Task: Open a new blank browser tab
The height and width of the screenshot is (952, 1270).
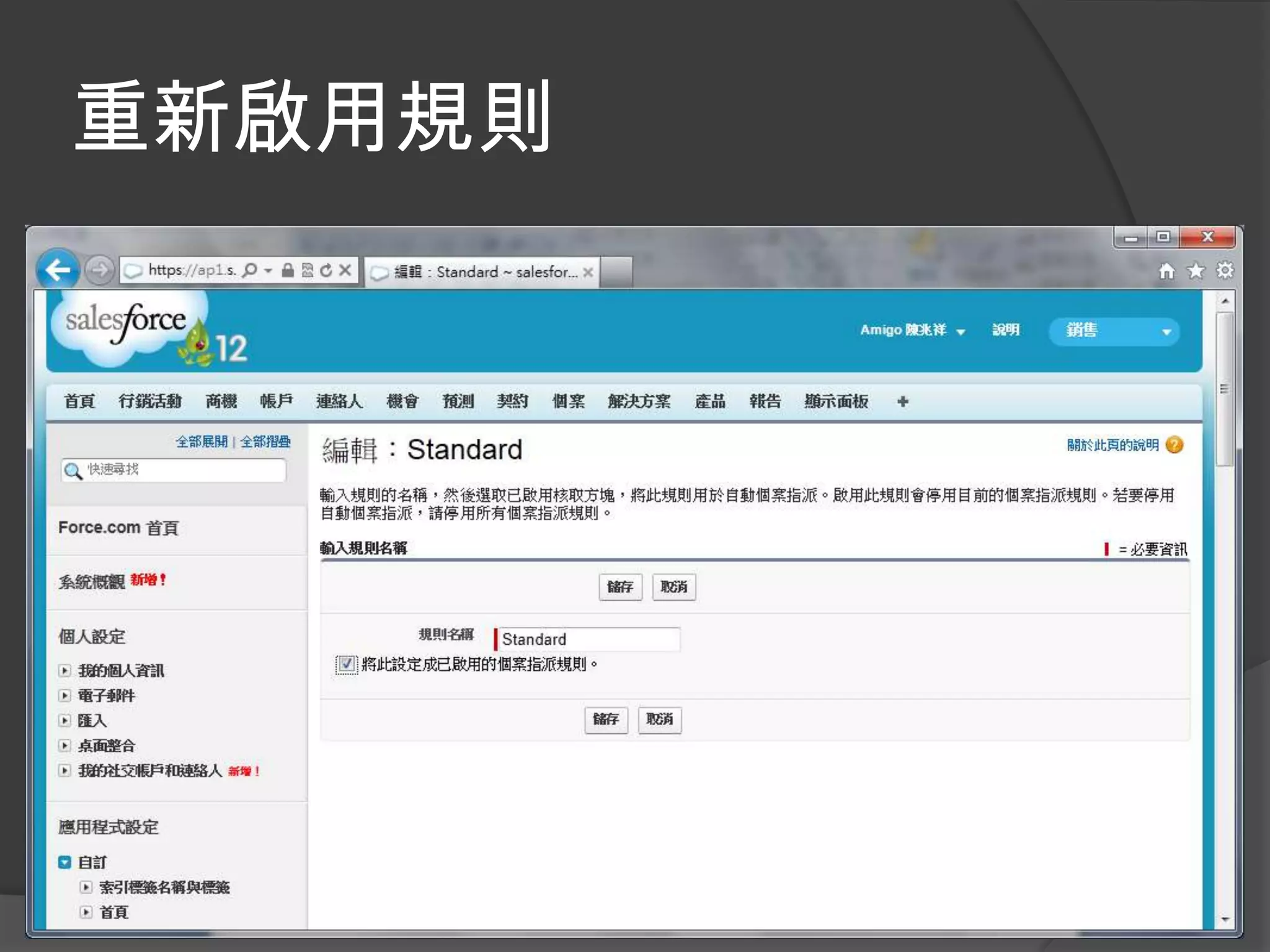Action: pos(616,272)
